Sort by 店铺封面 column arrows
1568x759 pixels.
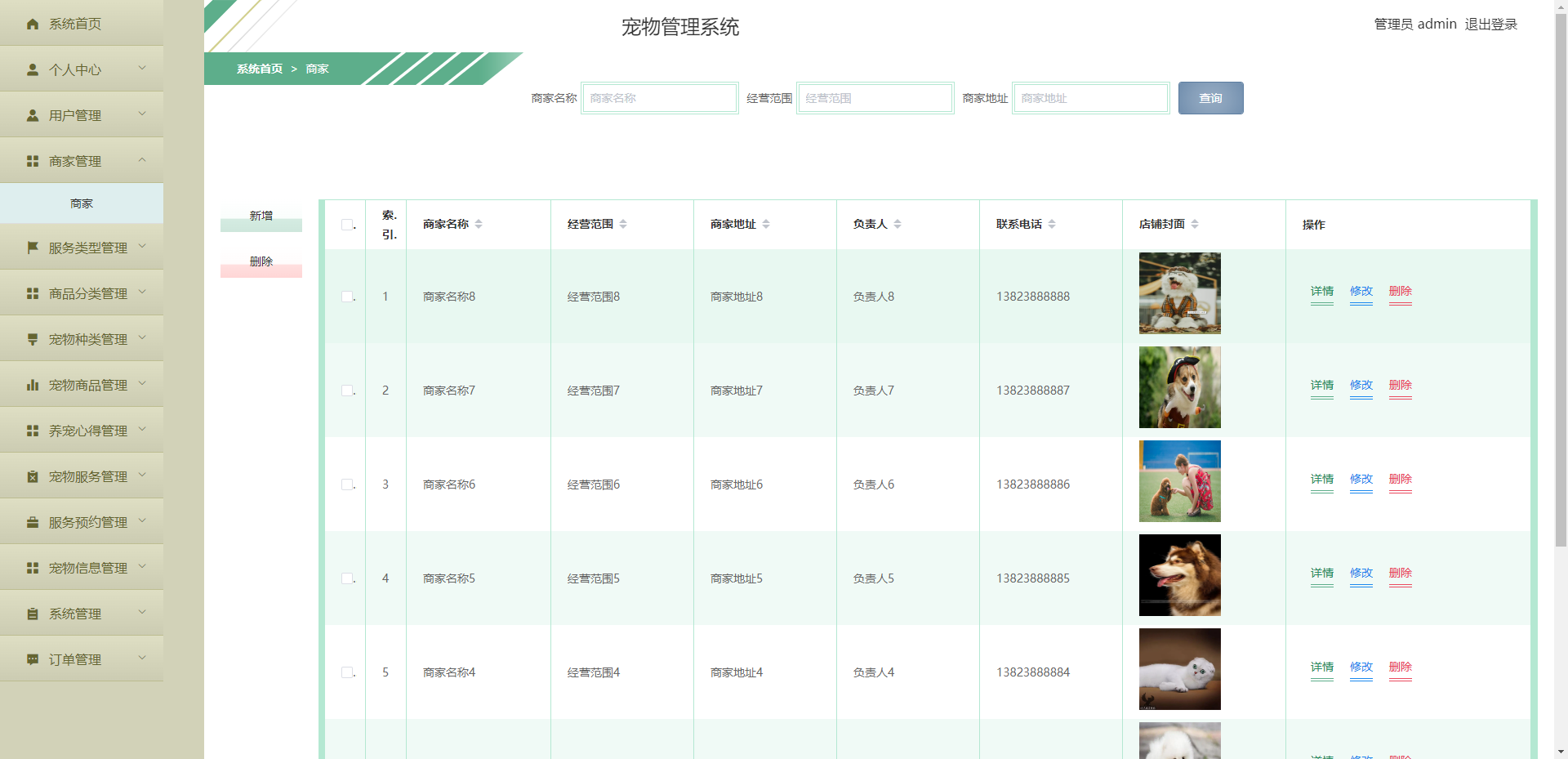1195,224
